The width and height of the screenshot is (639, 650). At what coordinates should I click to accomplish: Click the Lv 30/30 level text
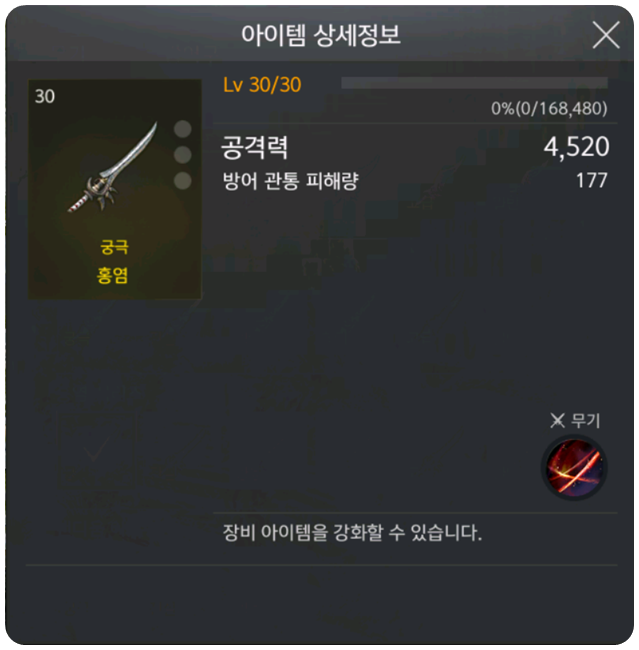click(262, 85)
